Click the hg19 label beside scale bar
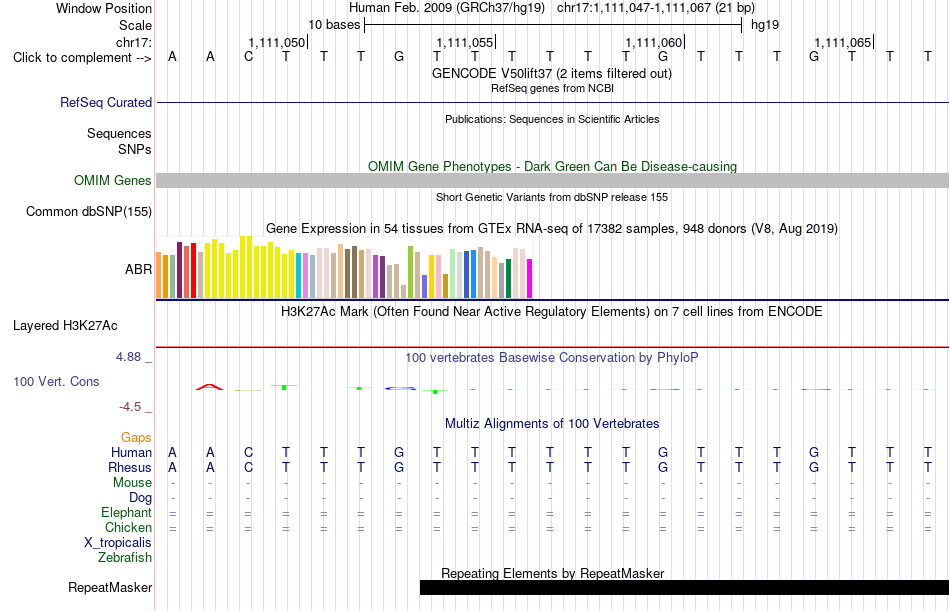Screen dimensions: 950x611 pyautogui.click(x=765, y=25)
